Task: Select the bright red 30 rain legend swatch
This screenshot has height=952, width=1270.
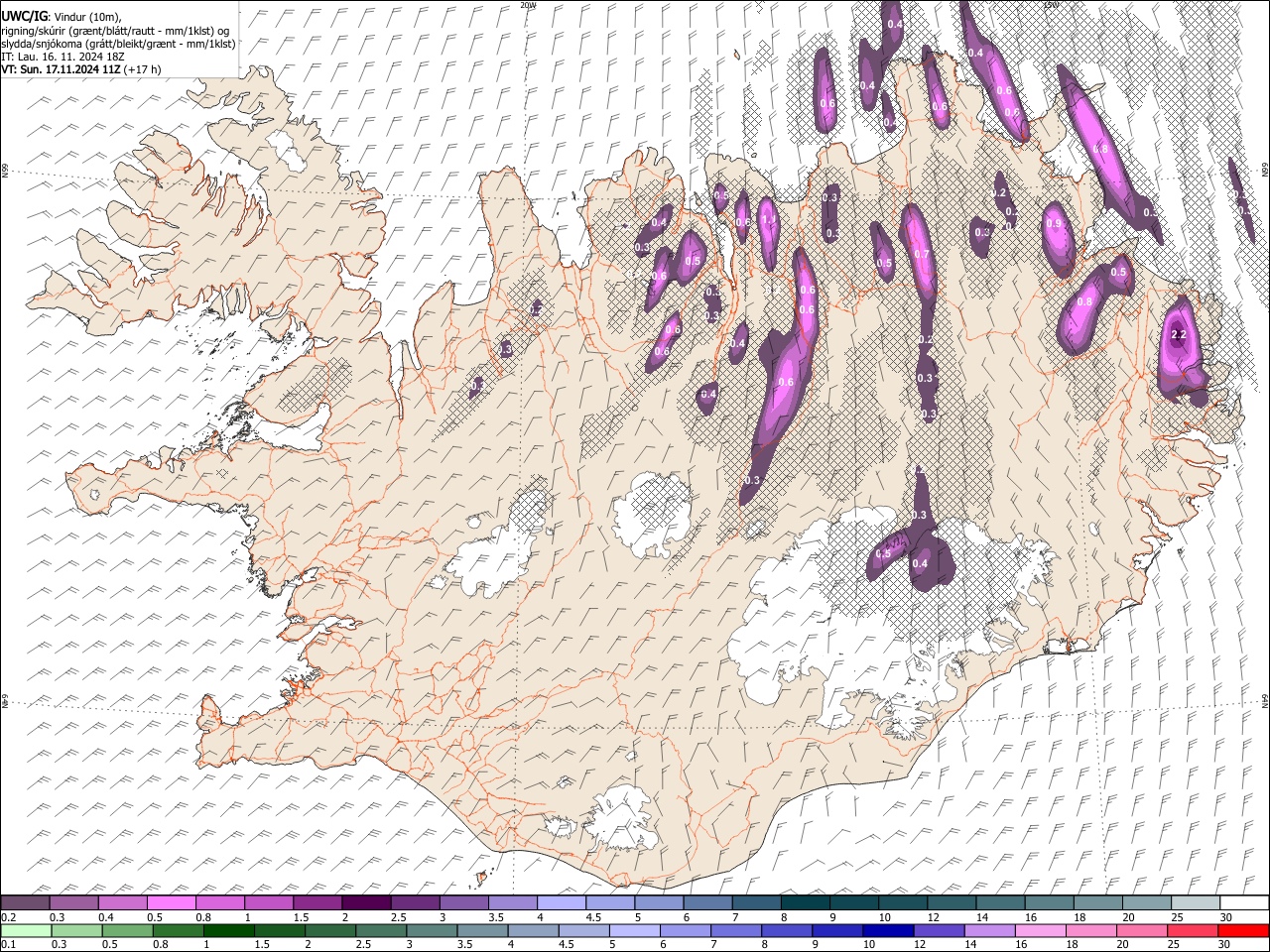Action: click(1244, 930)
